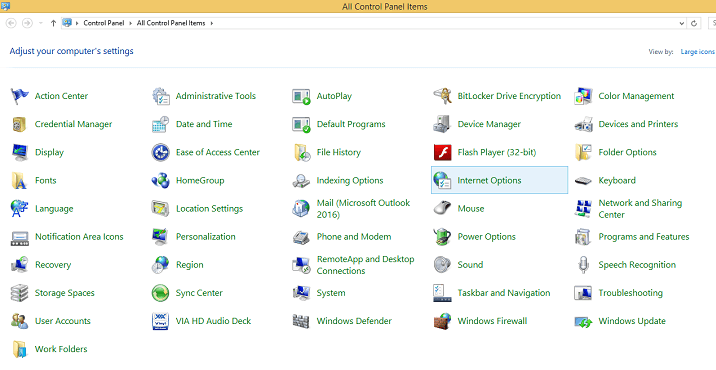The width and height of the screenshot is (716, 370).
Task: Click Control Panel in the breadcrumb
Action: (104, 23)
